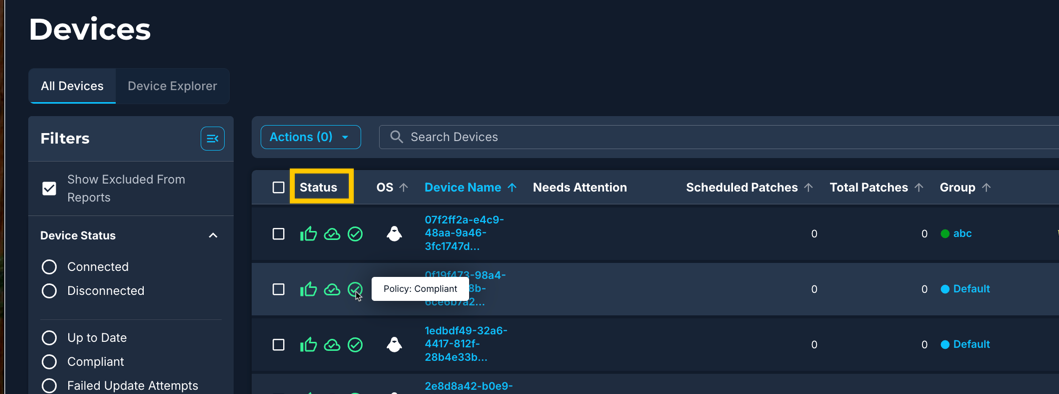This screenshot has width=1059, height=394.
Task: Click policy checkmark icon in 1edbdf49 row
Action: tap(355, 345)
